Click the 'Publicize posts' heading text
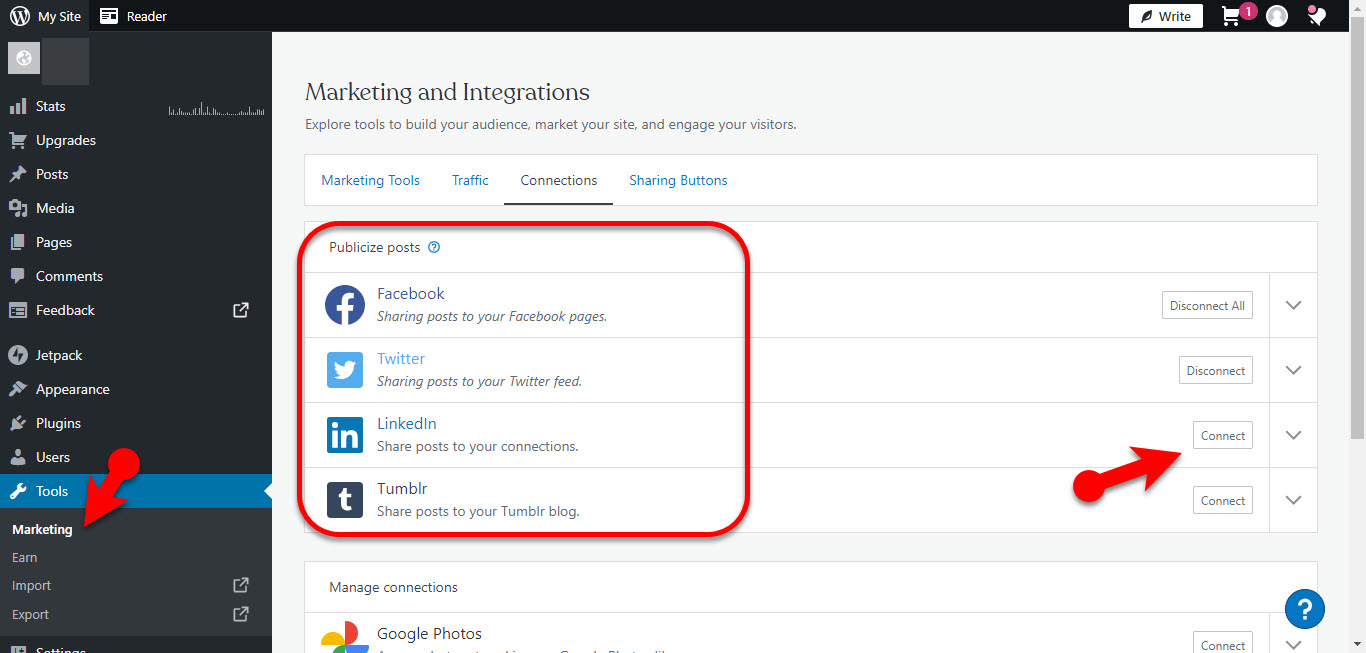This screenshot has height=653, width=1366. [x=375, y=247]
